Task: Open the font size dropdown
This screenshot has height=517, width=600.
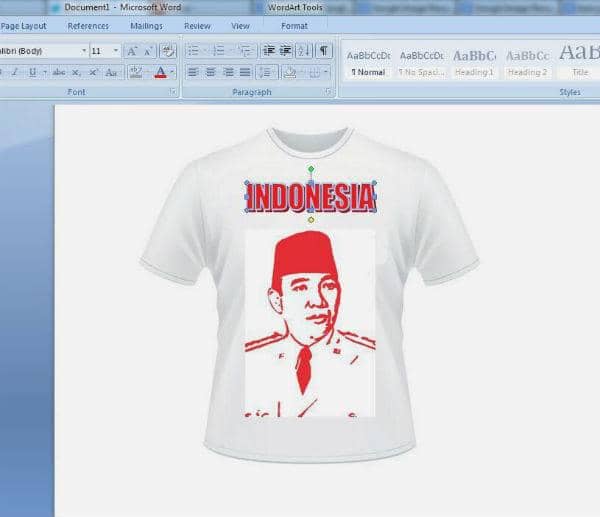Action: click(116, 51)
